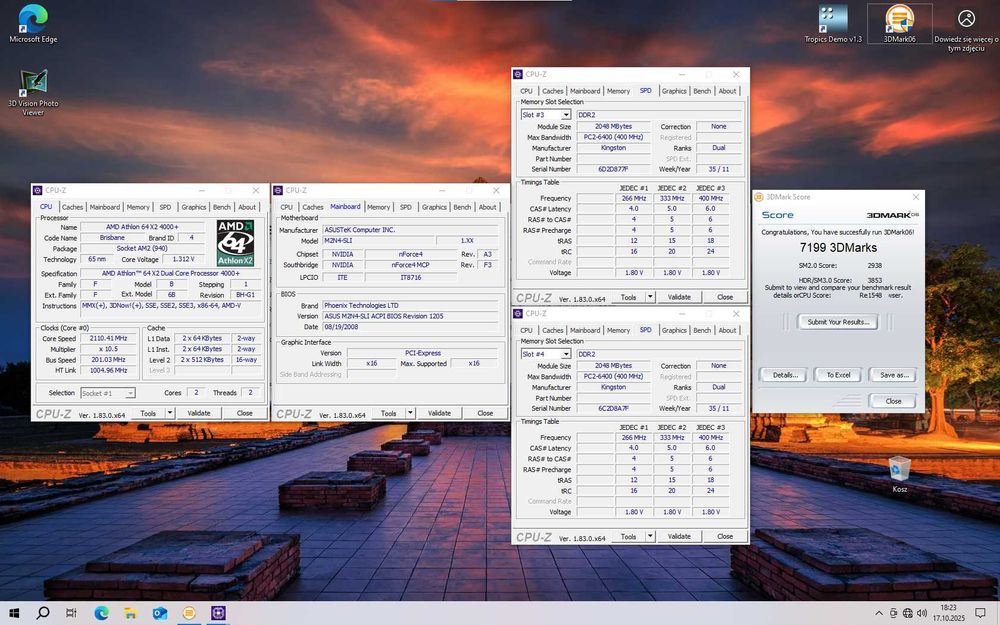Screen dimensions: 1000x625
Task: Select the Core Speed value 2110.41 MHz
Action: (x=108, y=339)
